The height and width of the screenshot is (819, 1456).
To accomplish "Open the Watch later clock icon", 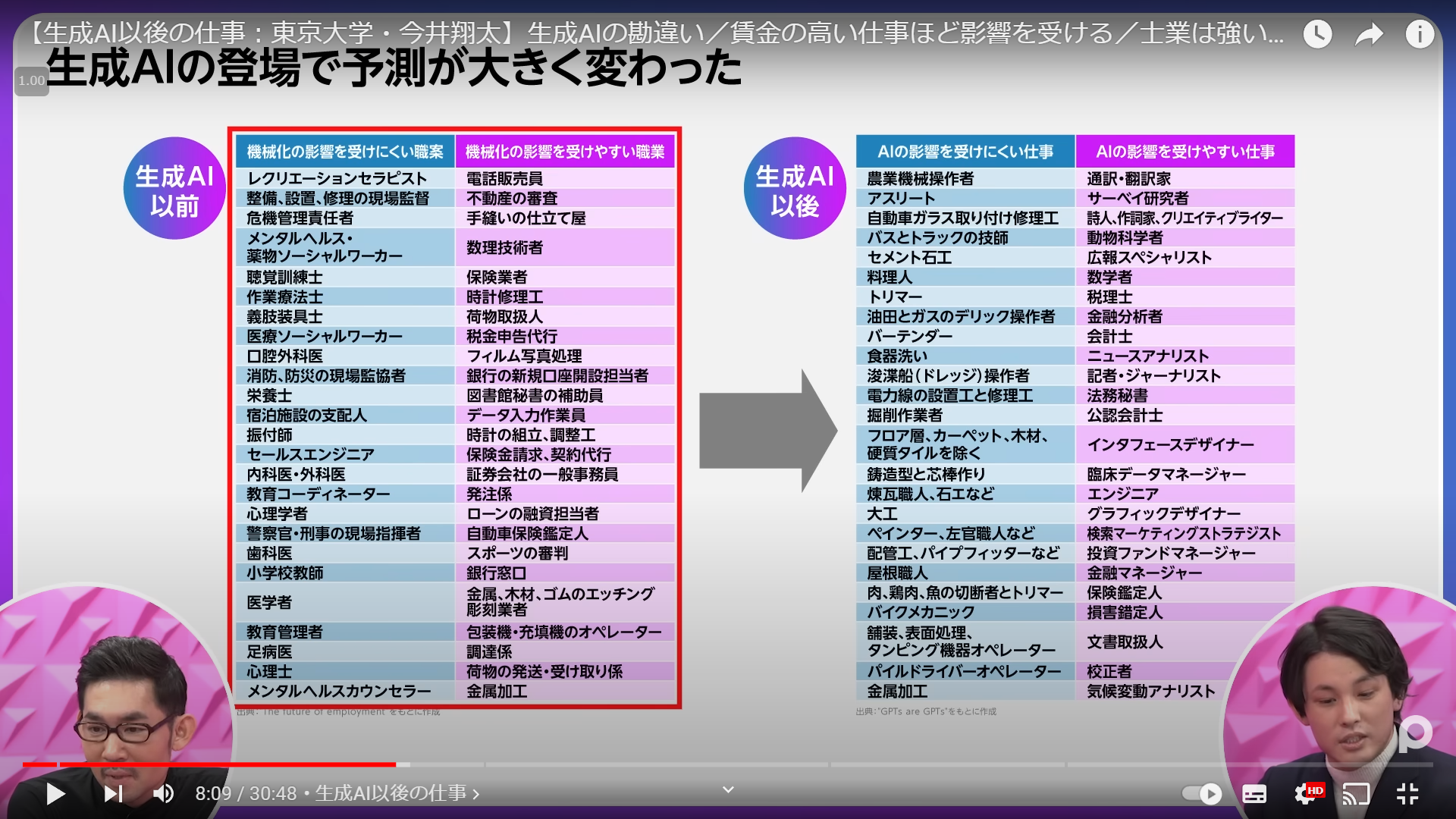I will click(x=1318, y=34).
